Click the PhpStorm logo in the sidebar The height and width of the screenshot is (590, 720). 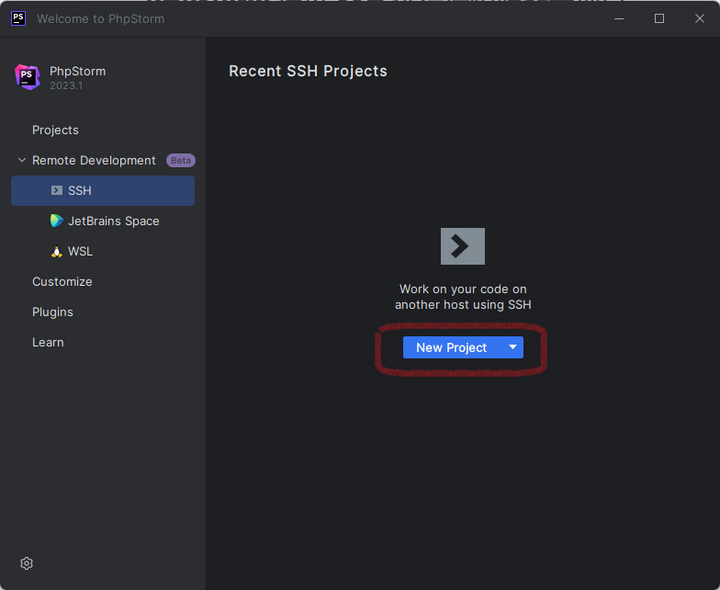click(x=27, y=77)
